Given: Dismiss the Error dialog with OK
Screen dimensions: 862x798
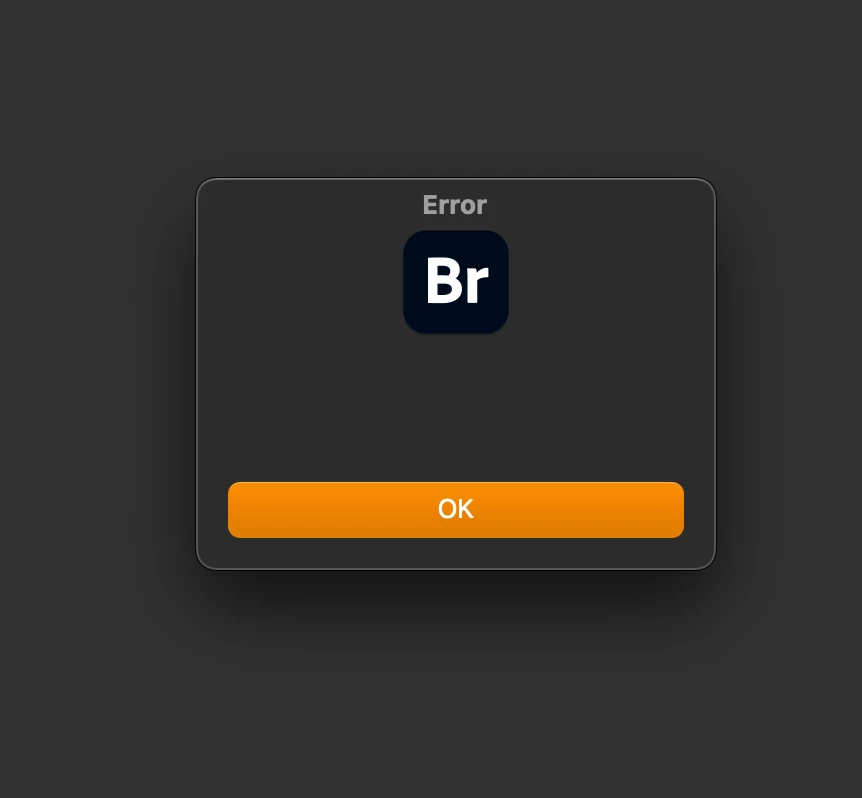Looking at the screenshot, I should [456, 509].
